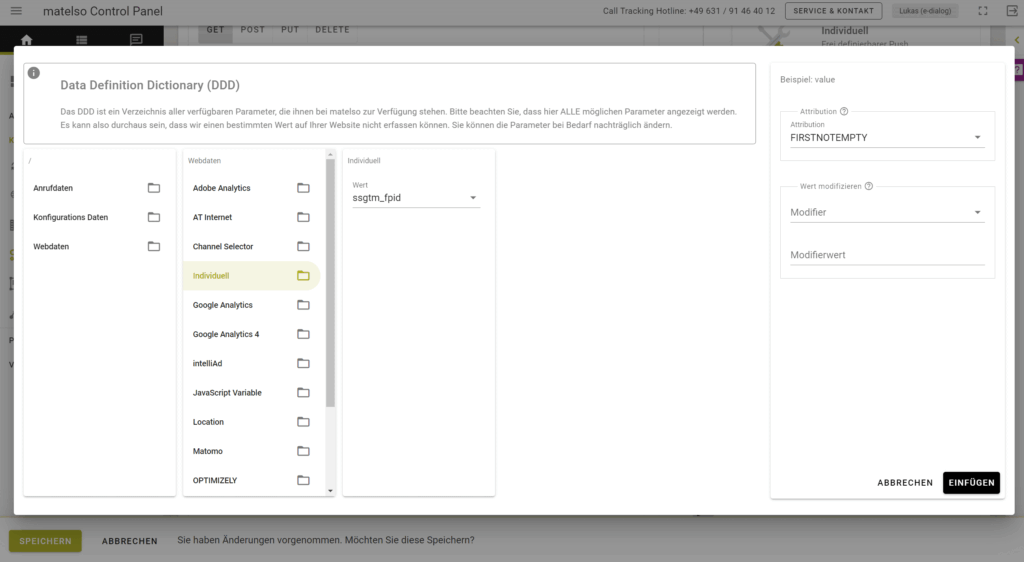Screen dimensions: 1024x562
Task: Click the Modifierwert input field
Action: [887, 255]
